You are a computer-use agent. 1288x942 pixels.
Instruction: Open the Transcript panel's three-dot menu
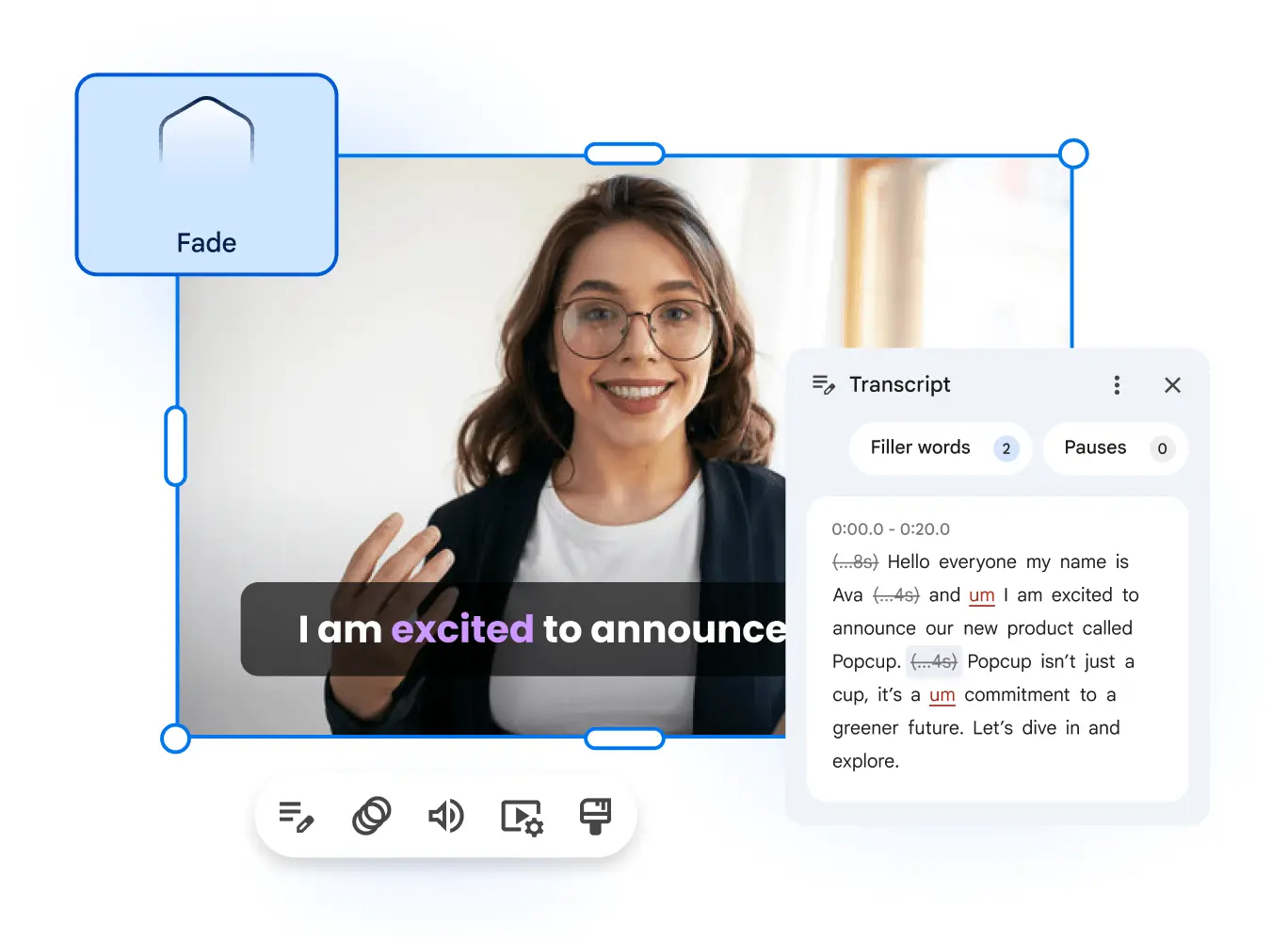(x=1117, y=384)
